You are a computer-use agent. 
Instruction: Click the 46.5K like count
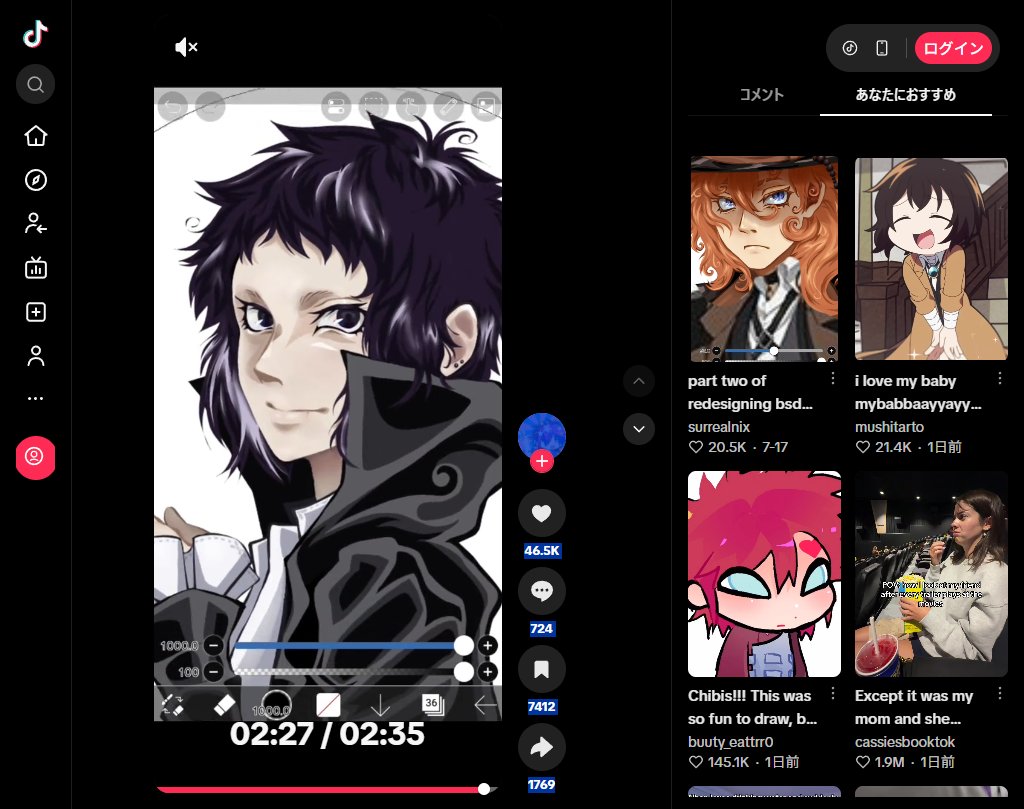[x=542, y=550]
